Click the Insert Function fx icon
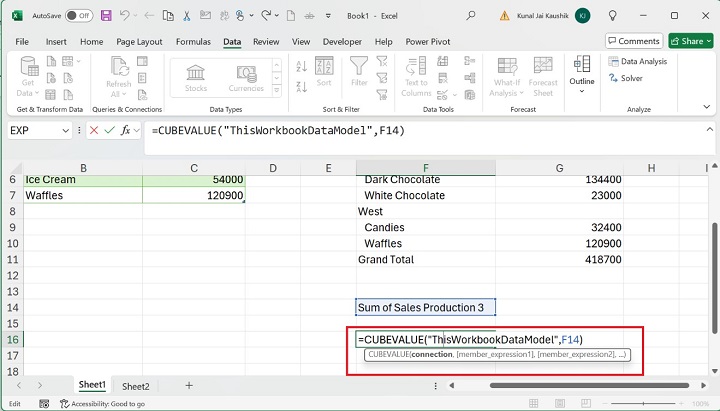 coord(127,131)
